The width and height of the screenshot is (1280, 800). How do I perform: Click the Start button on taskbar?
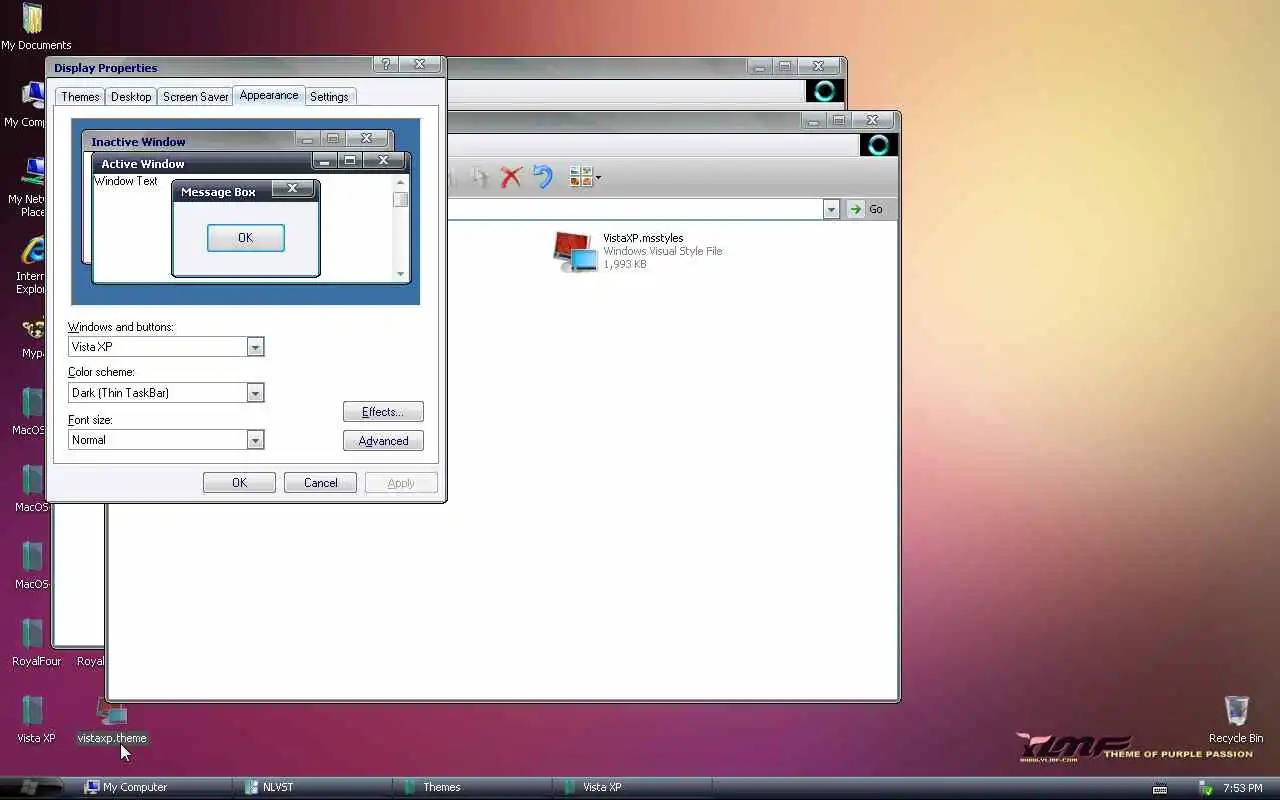pos(28,787)
